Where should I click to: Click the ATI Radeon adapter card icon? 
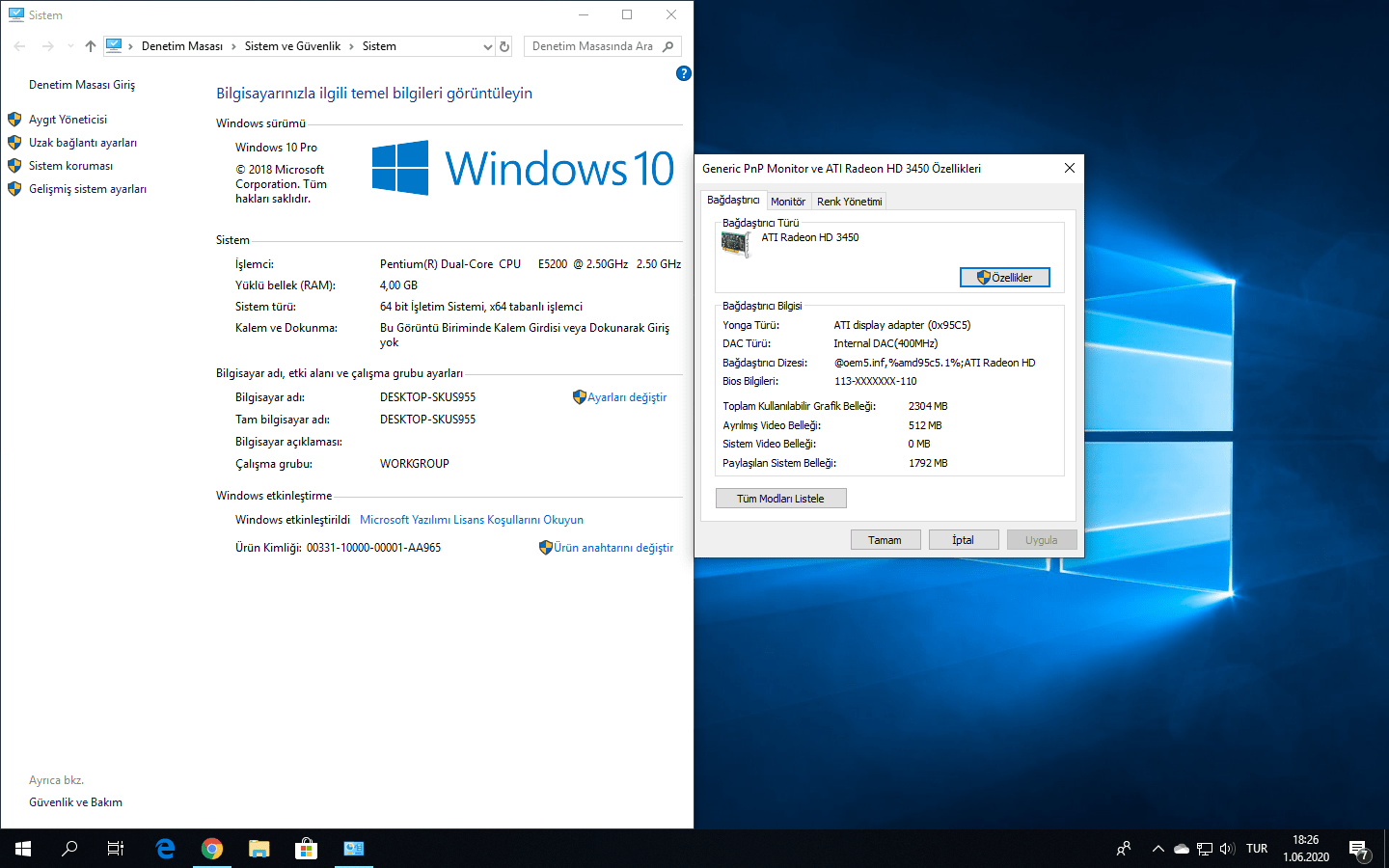[736, 244]
